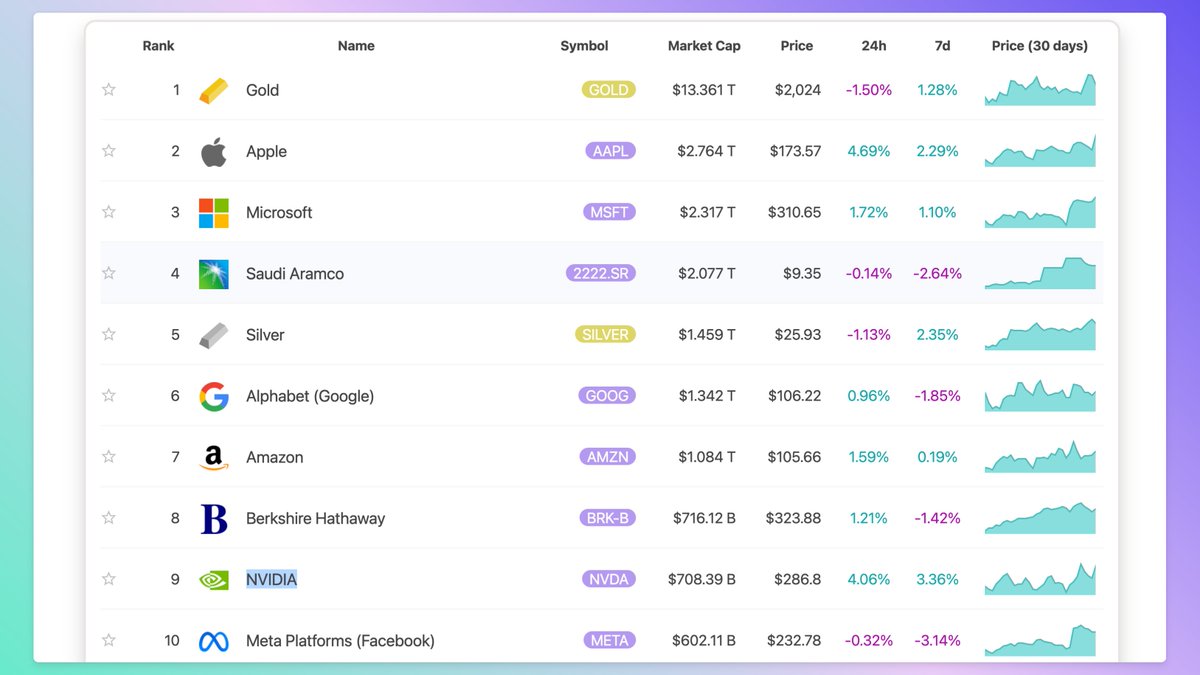
Task: Click the Silver bar icon
Action: (213, 335)
